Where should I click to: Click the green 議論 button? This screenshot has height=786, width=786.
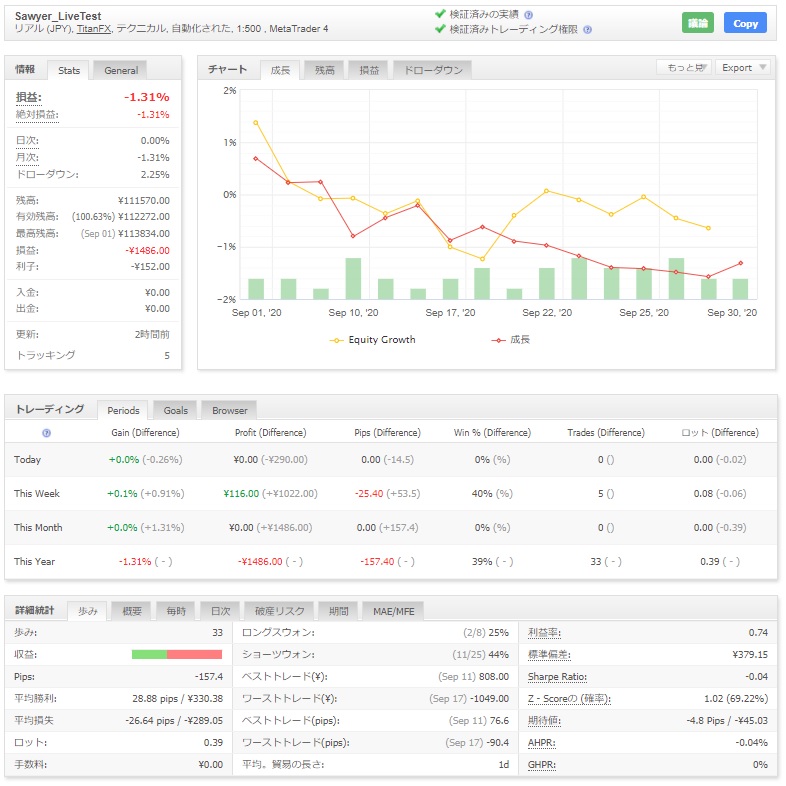click(697, 23)
